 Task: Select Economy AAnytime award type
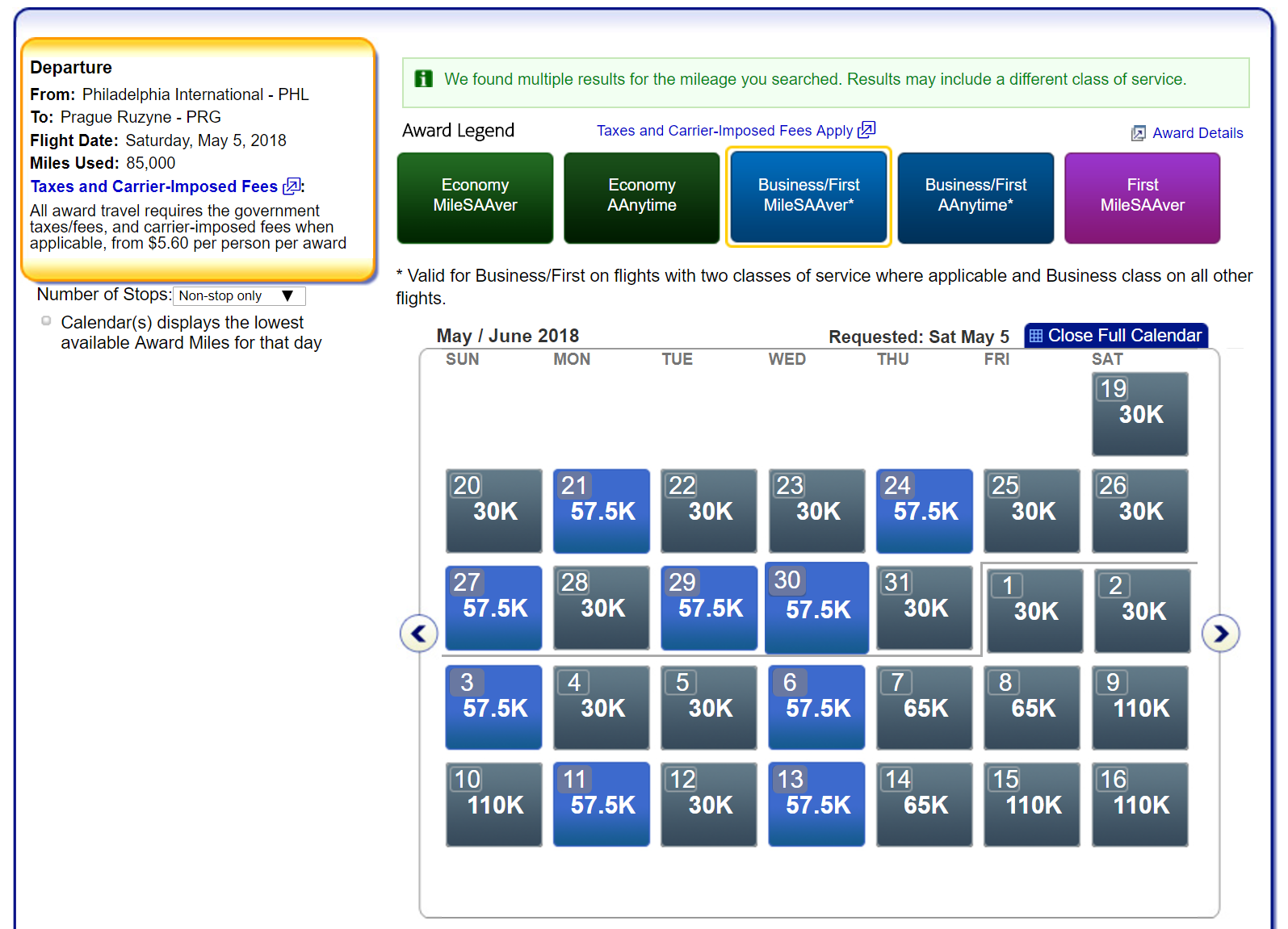click(x=641, y=198)
